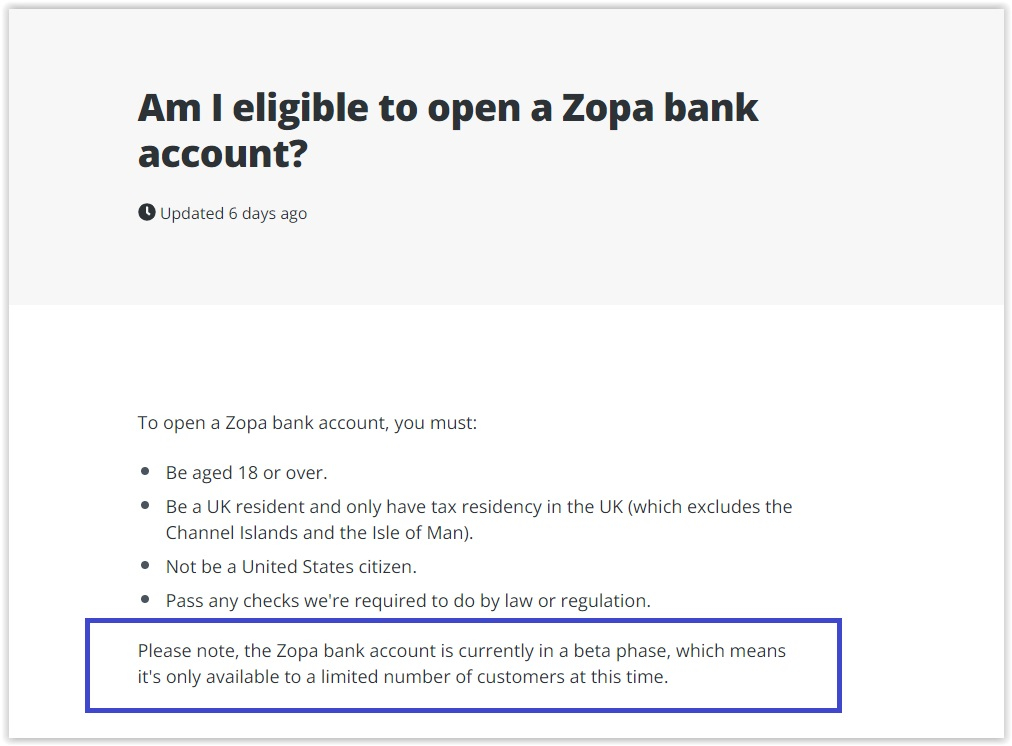Click the clock icon beside Updated text
1012x746 pixels.
(x=147, y=212)
